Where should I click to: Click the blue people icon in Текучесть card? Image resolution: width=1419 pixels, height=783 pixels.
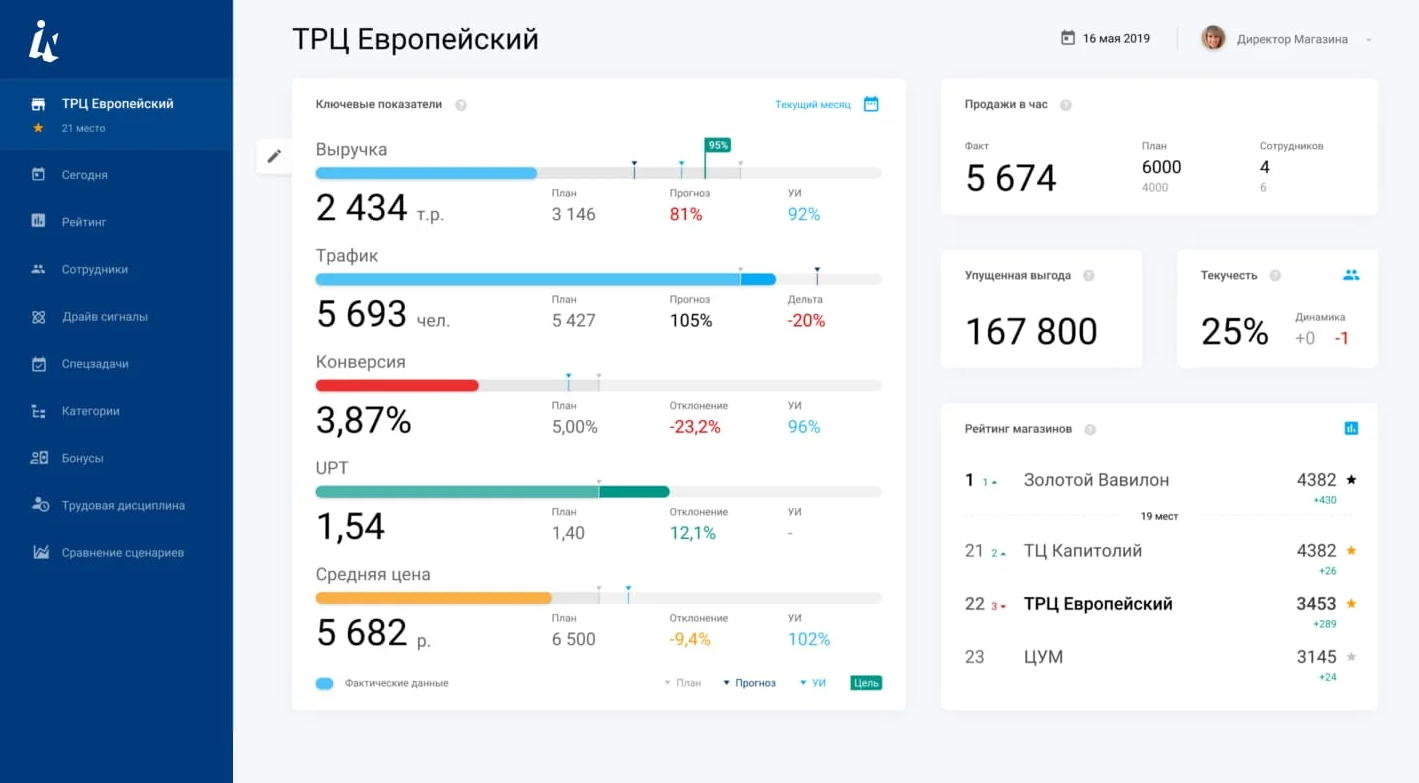coord(1351,275)
